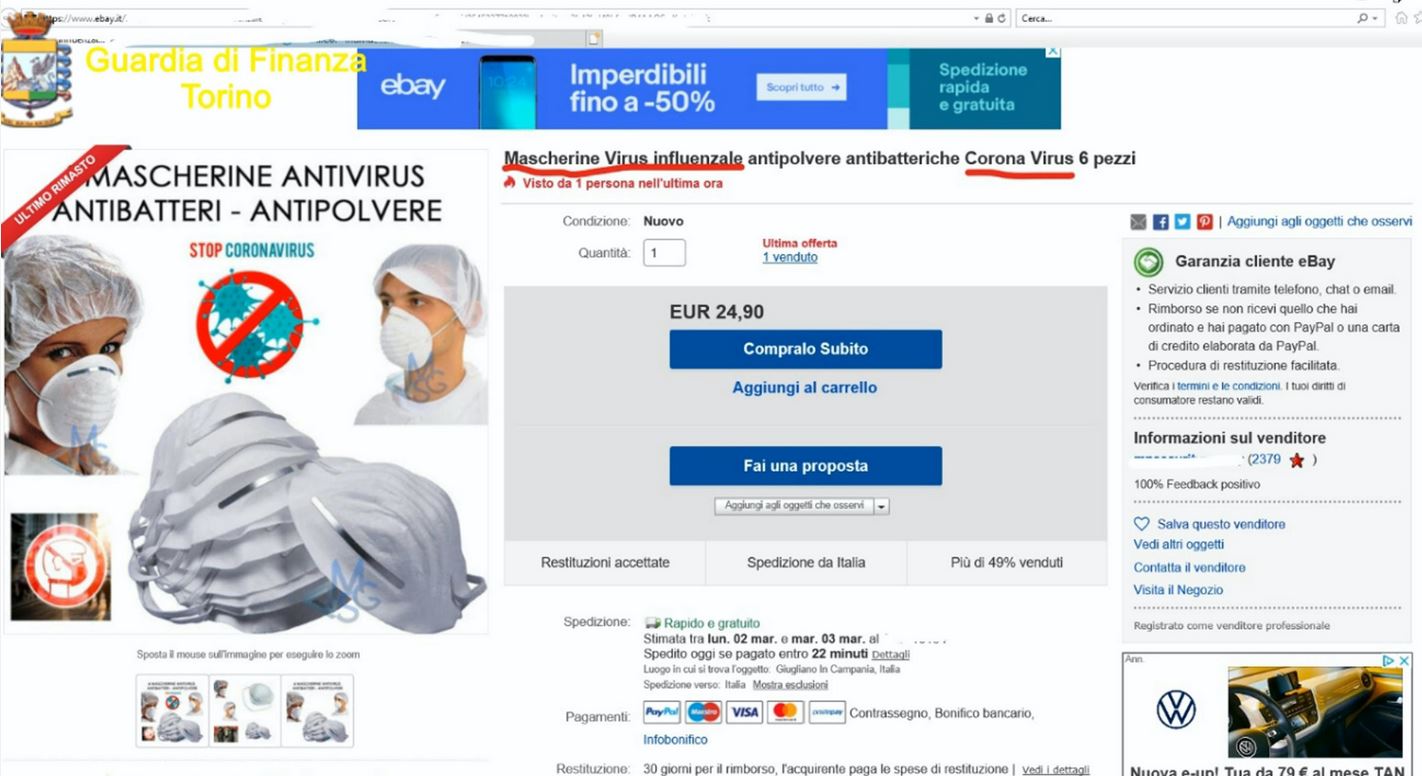Screen dimensions: 1422x776
Task: Close the eBay banner ad
Action: pyautogui.click(x=1053, y=52)
